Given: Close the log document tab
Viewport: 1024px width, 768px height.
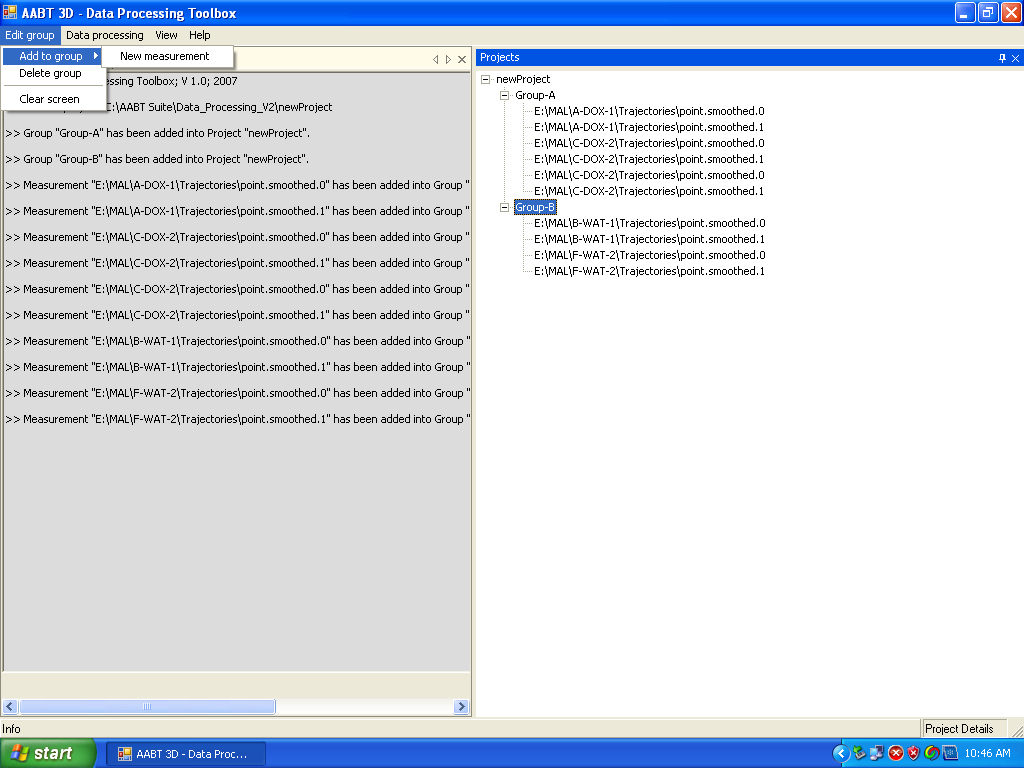Looking at the screenshot, I should pos(462,59).
